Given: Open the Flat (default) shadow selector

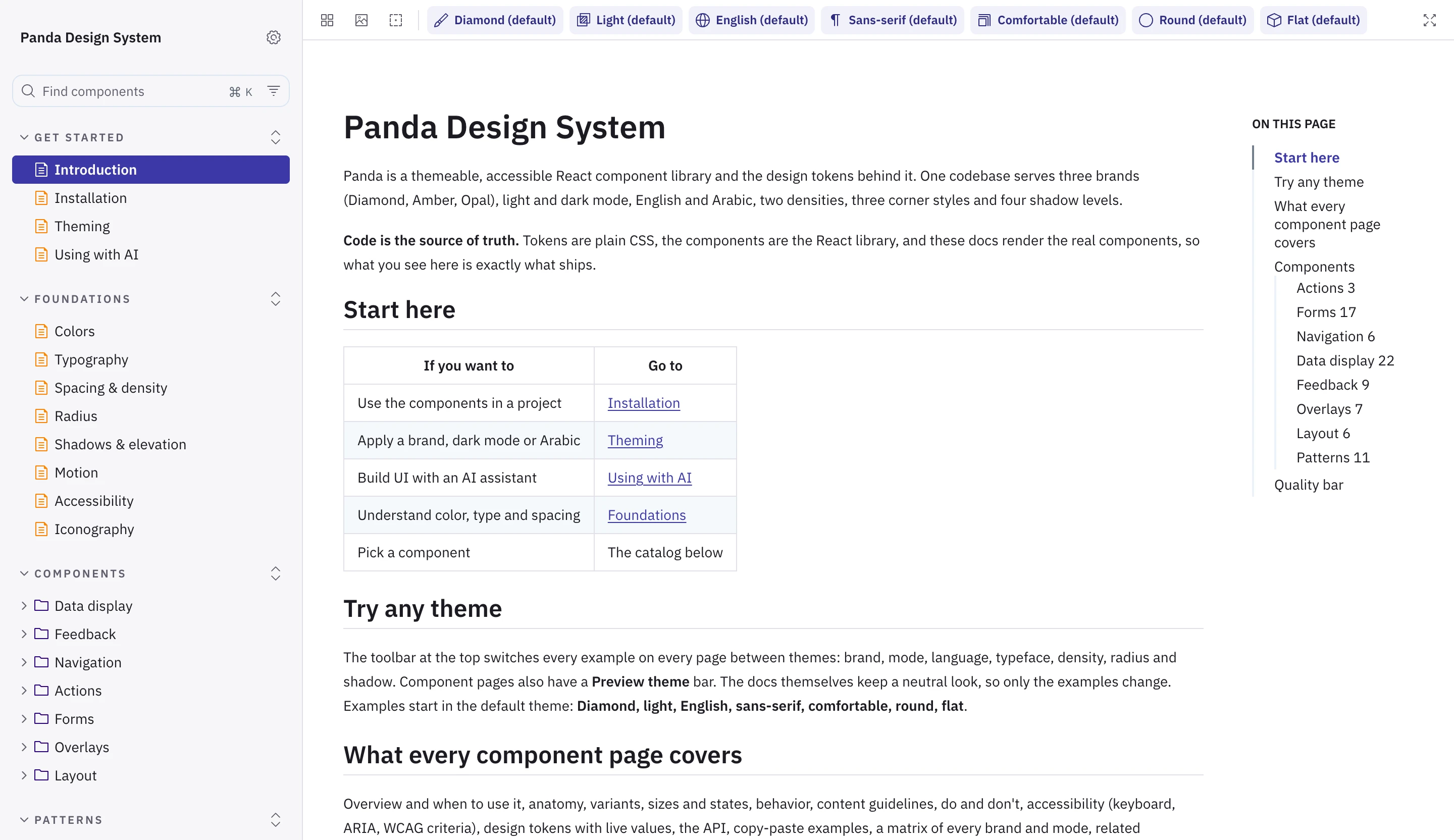Looking at the screenshot, I should point(1313,20).
